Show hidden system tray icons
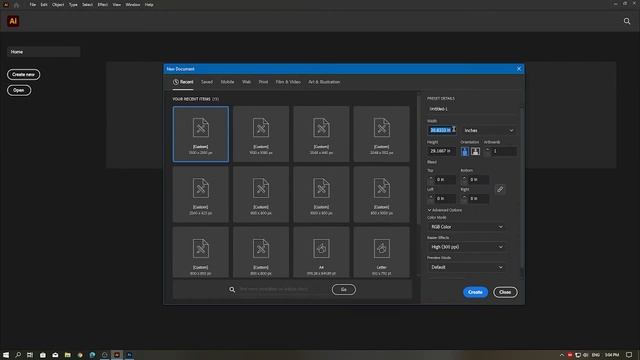Image resolution: width=640 pixels, height=360 pixels. [x=562, y=355]
